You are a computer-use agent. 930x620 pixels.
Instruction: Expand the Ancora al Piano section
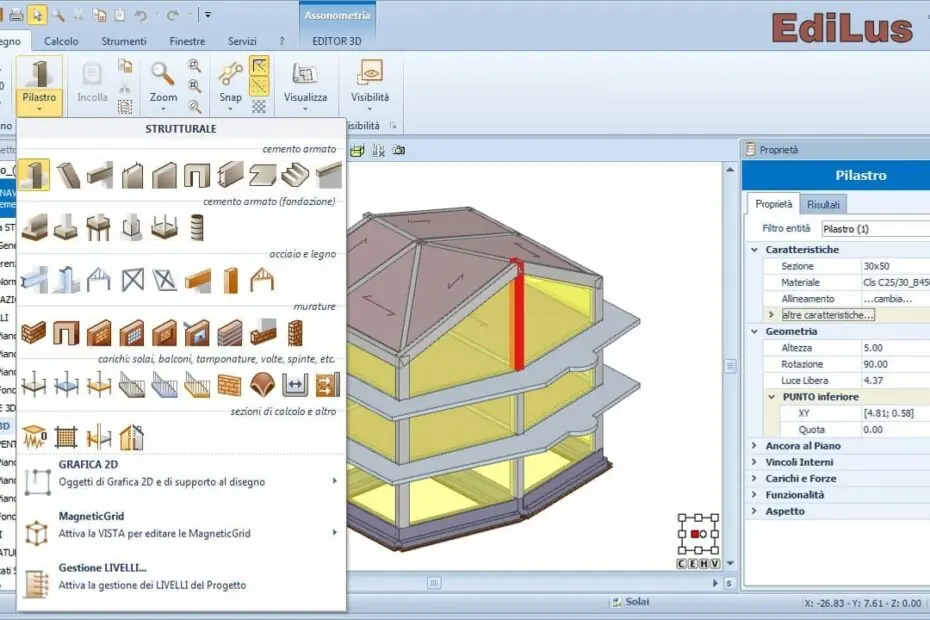tap(754, 446)
